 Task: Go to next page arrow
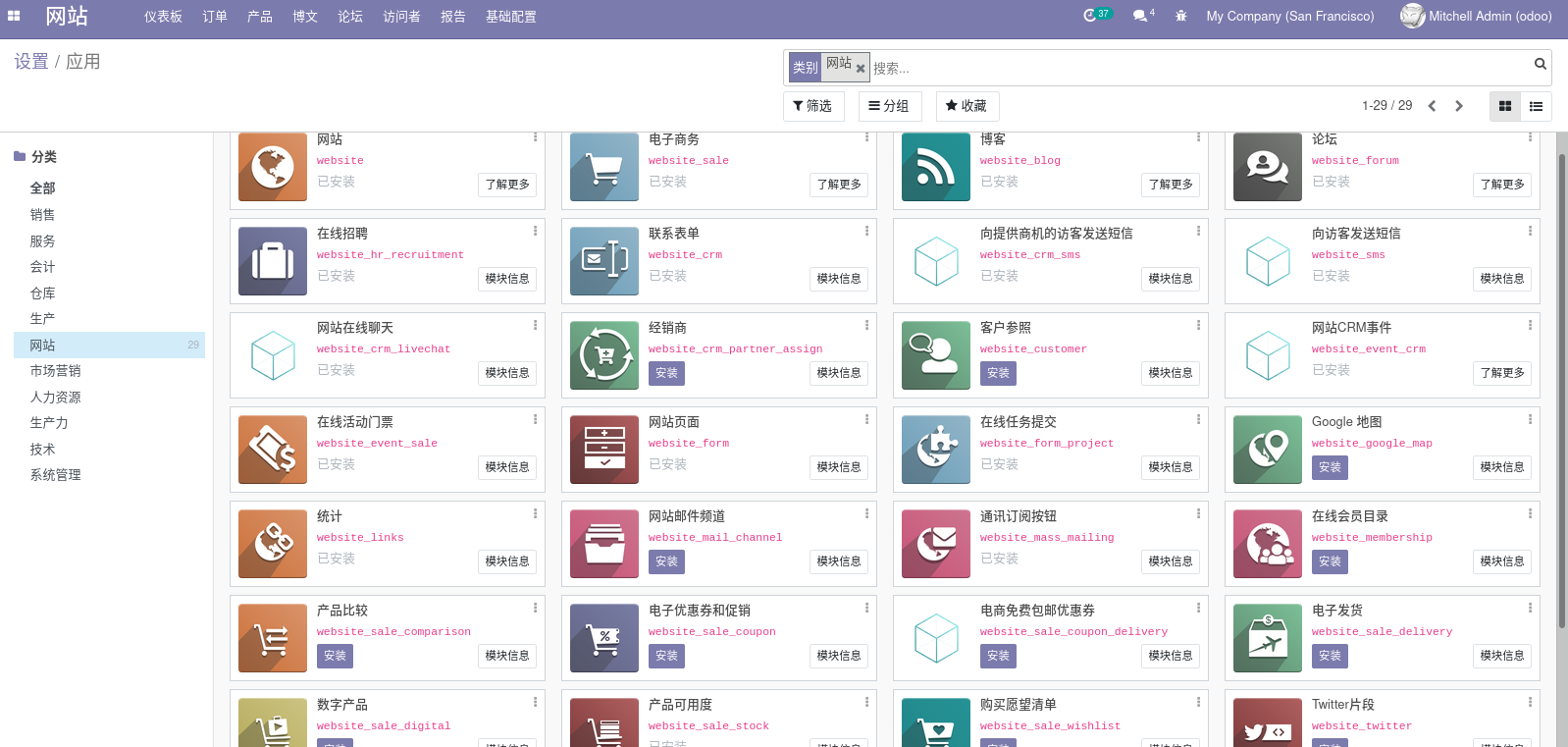pyautogui.click(x=1459, y=106)
